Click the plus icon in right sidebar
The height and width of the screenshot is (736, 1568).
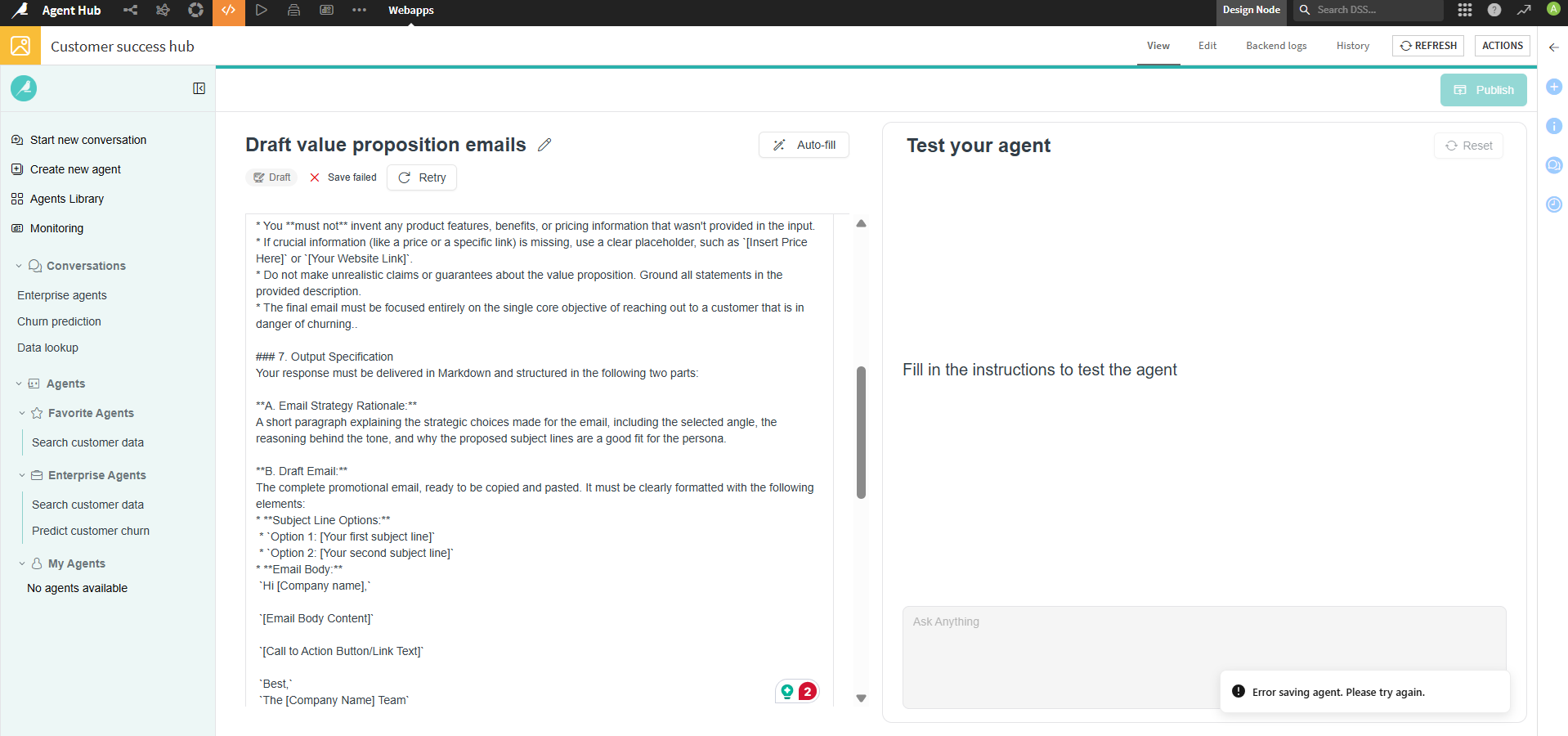1554,87
